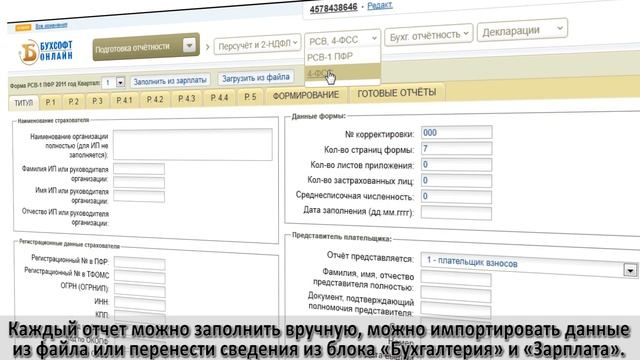
Task: Open the Отчёт представляется dropdown
Action: [x=529, y=265]
